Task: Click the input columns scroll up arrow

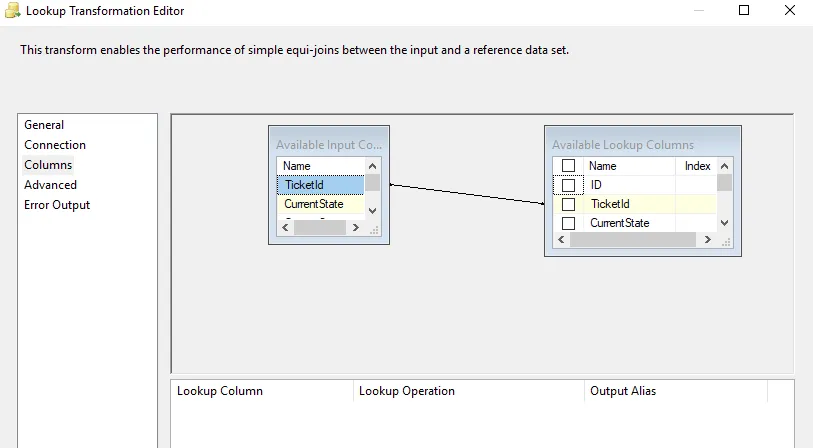Action: tap(372, 166)
